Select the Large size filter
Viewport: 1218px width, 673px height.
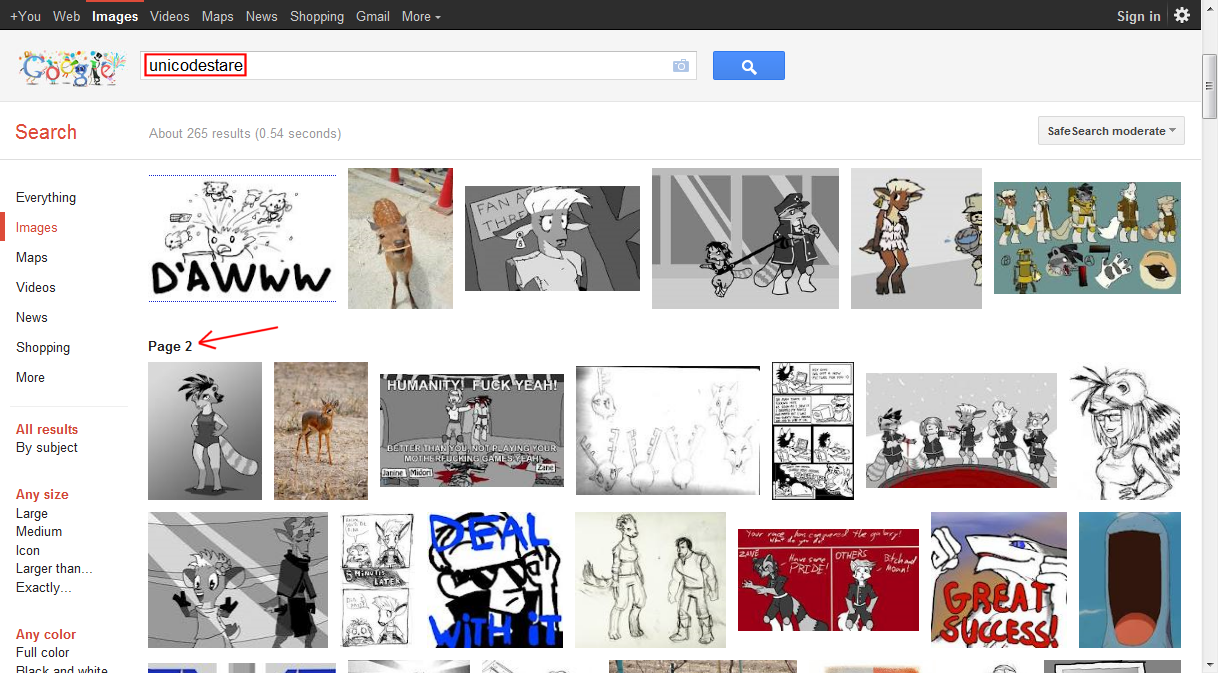[32, 513]
